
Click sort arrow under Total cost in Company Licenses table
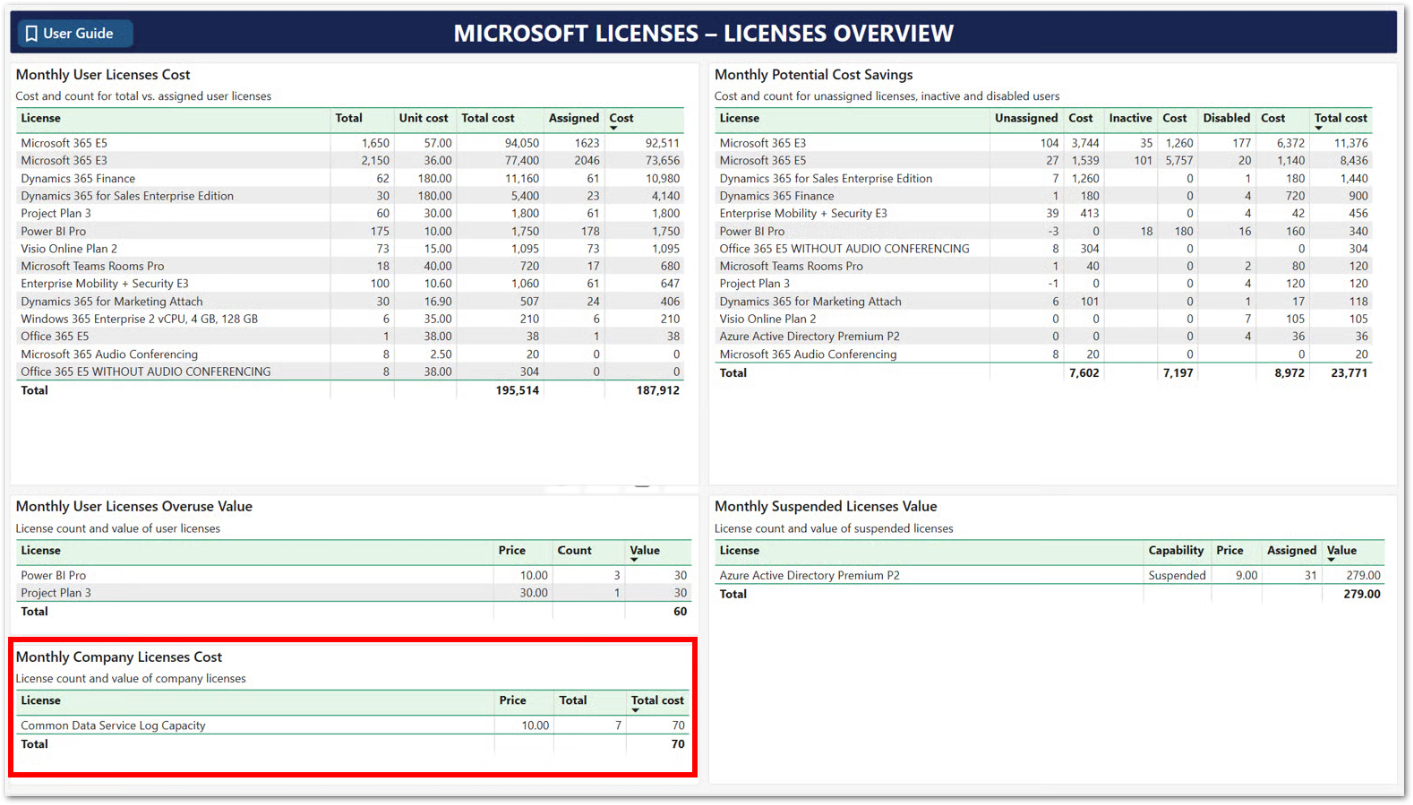point(636,711)
